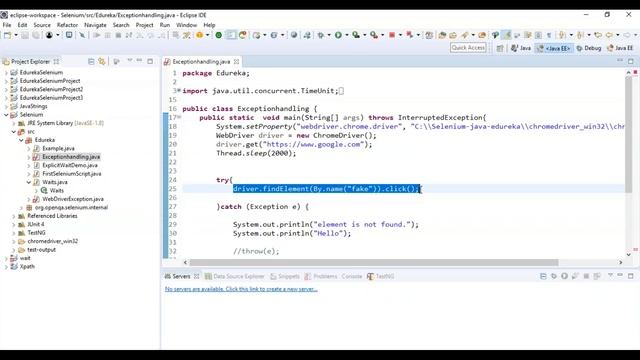Screen dimensions: 640x360
Task: Click the External Tools run icon
Action: point(373,35)
